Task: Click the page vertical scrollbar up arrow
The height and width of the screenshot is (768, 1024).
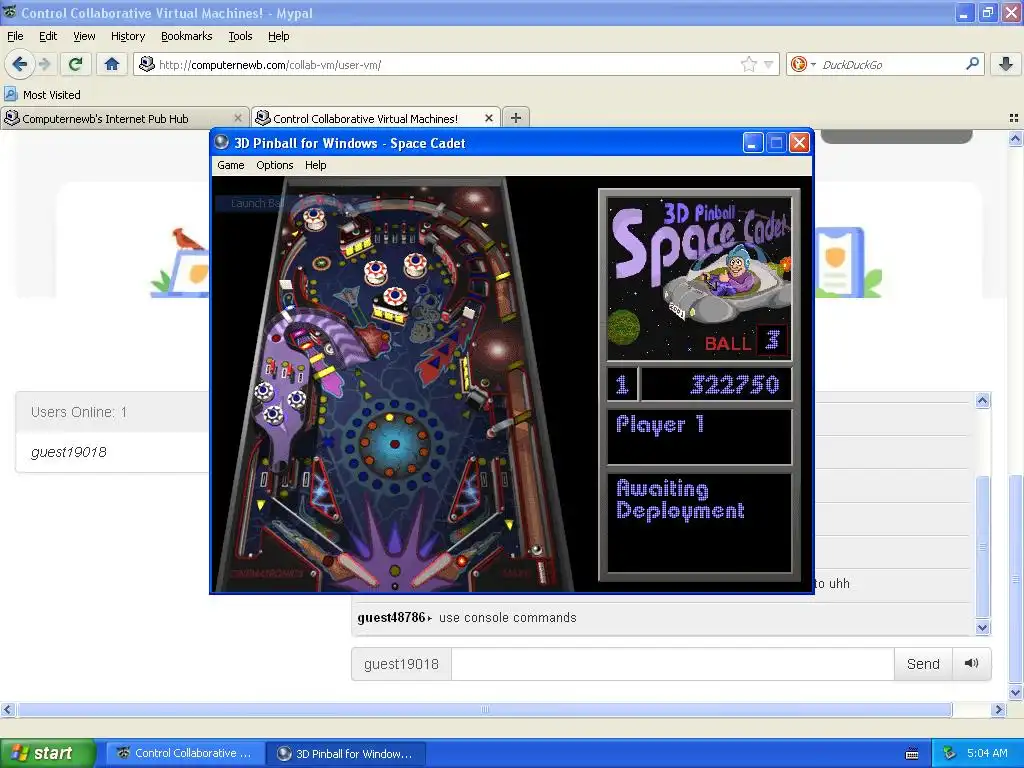Action: pos(1015,138)
